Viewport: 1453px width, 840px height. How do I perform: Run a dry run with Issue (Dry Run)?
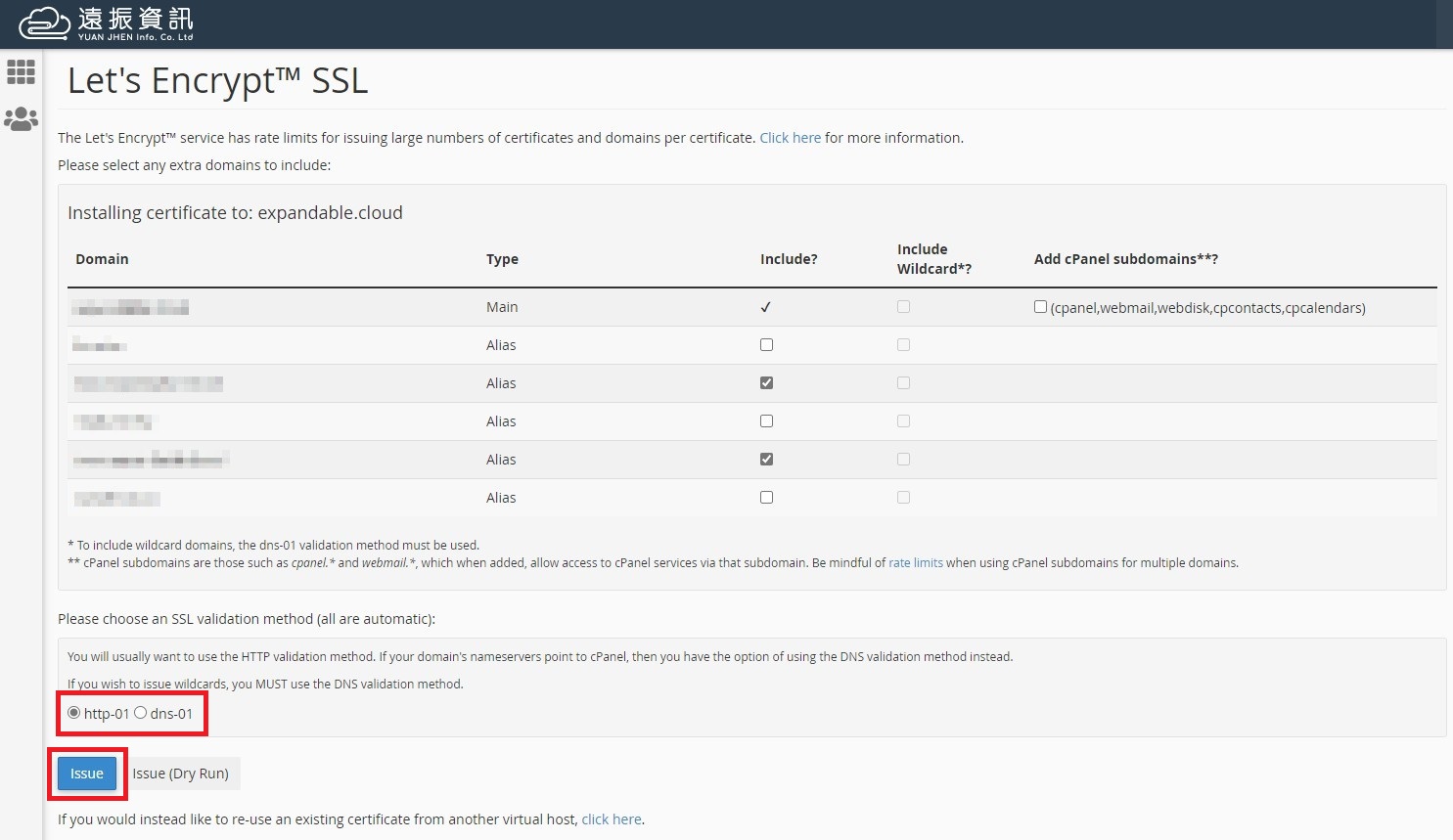tap(182, 773)
